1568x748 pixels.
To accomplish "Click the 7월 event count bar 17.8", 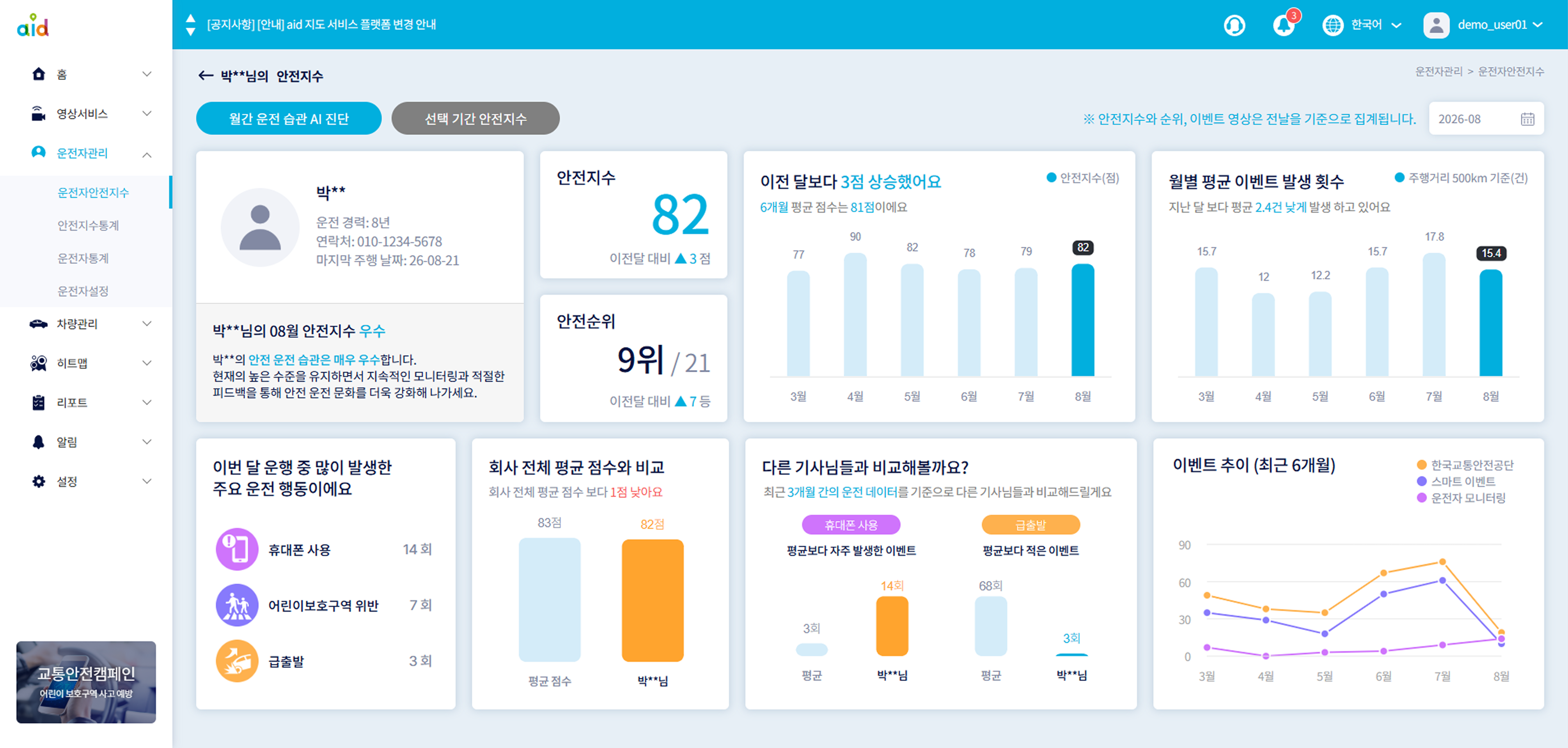I will (1434, 314).
